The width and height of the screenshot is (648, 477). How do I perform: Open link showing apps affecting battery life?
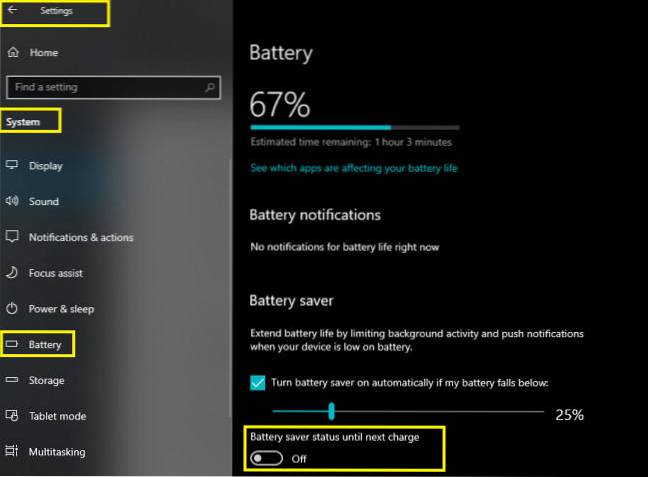pos(354,168)
